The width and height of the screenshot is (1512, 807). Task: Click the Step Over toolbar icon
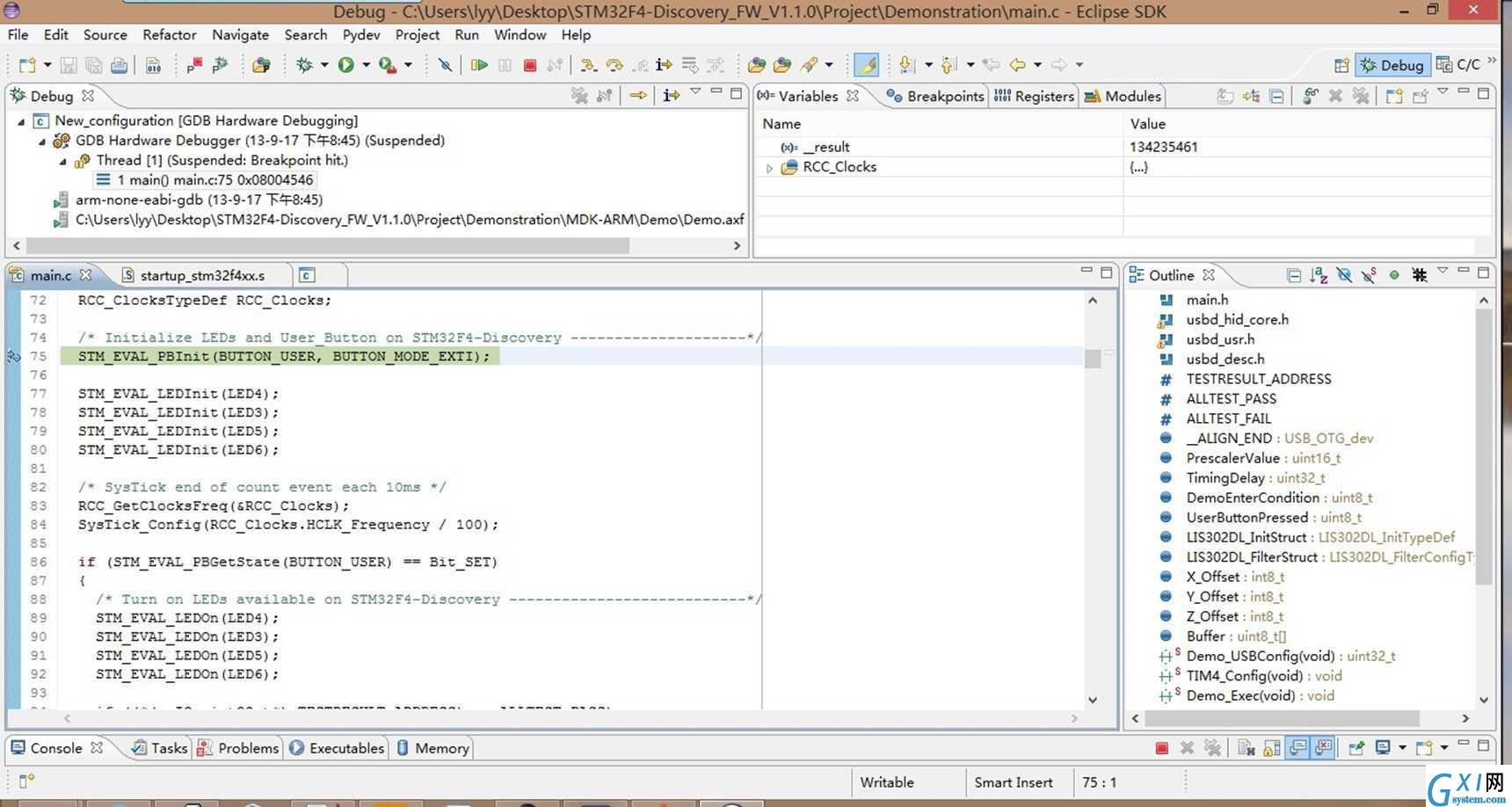614,65
